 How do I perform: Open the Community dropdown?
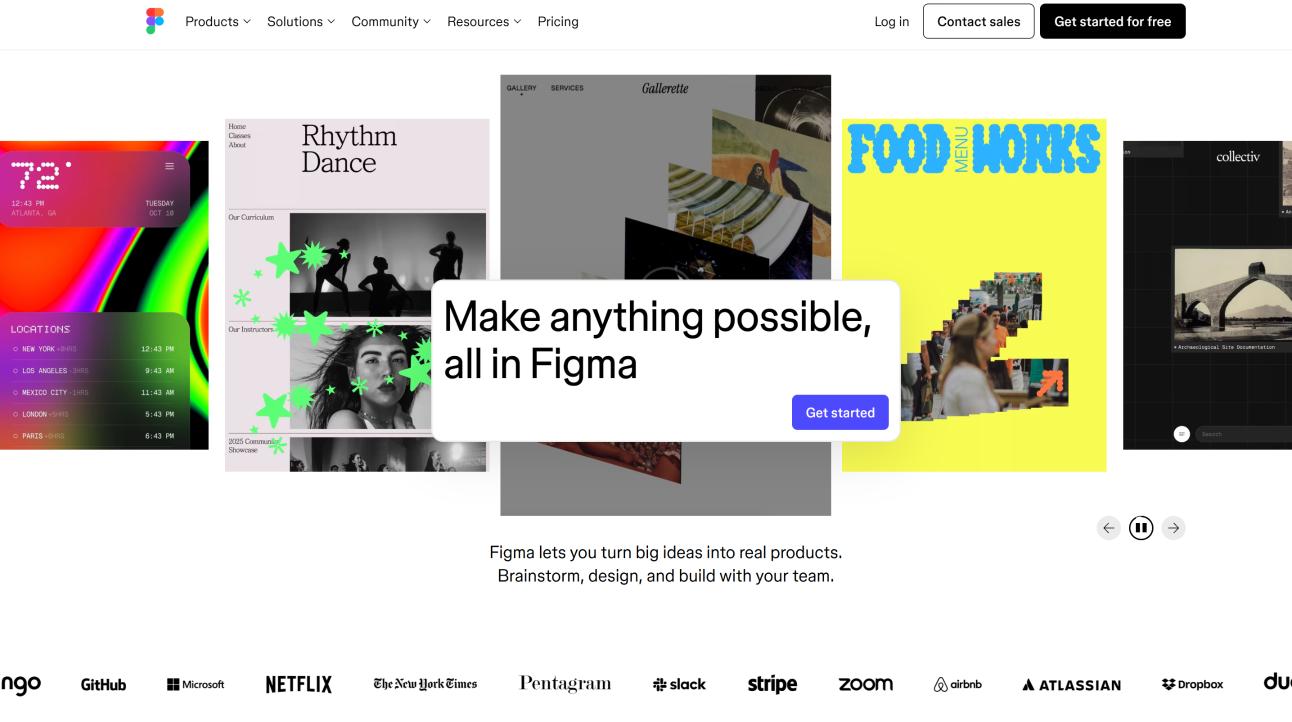pyautogui.click(x=391, y=21)
